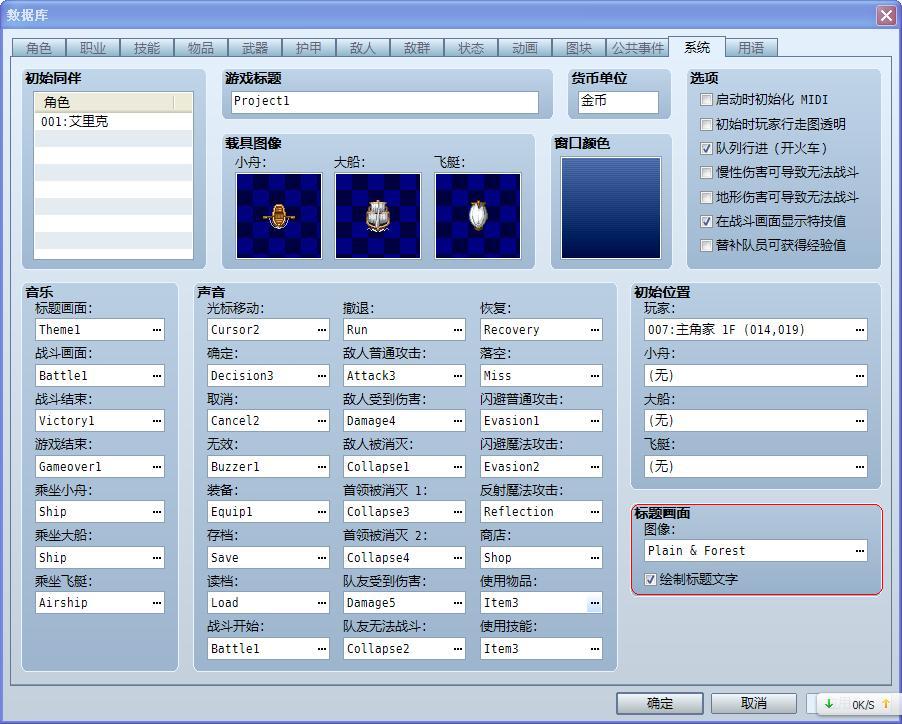902x724 pixels.
Task: Browse title screen music Theme1 ellipsis
Action: coord(156,330)
